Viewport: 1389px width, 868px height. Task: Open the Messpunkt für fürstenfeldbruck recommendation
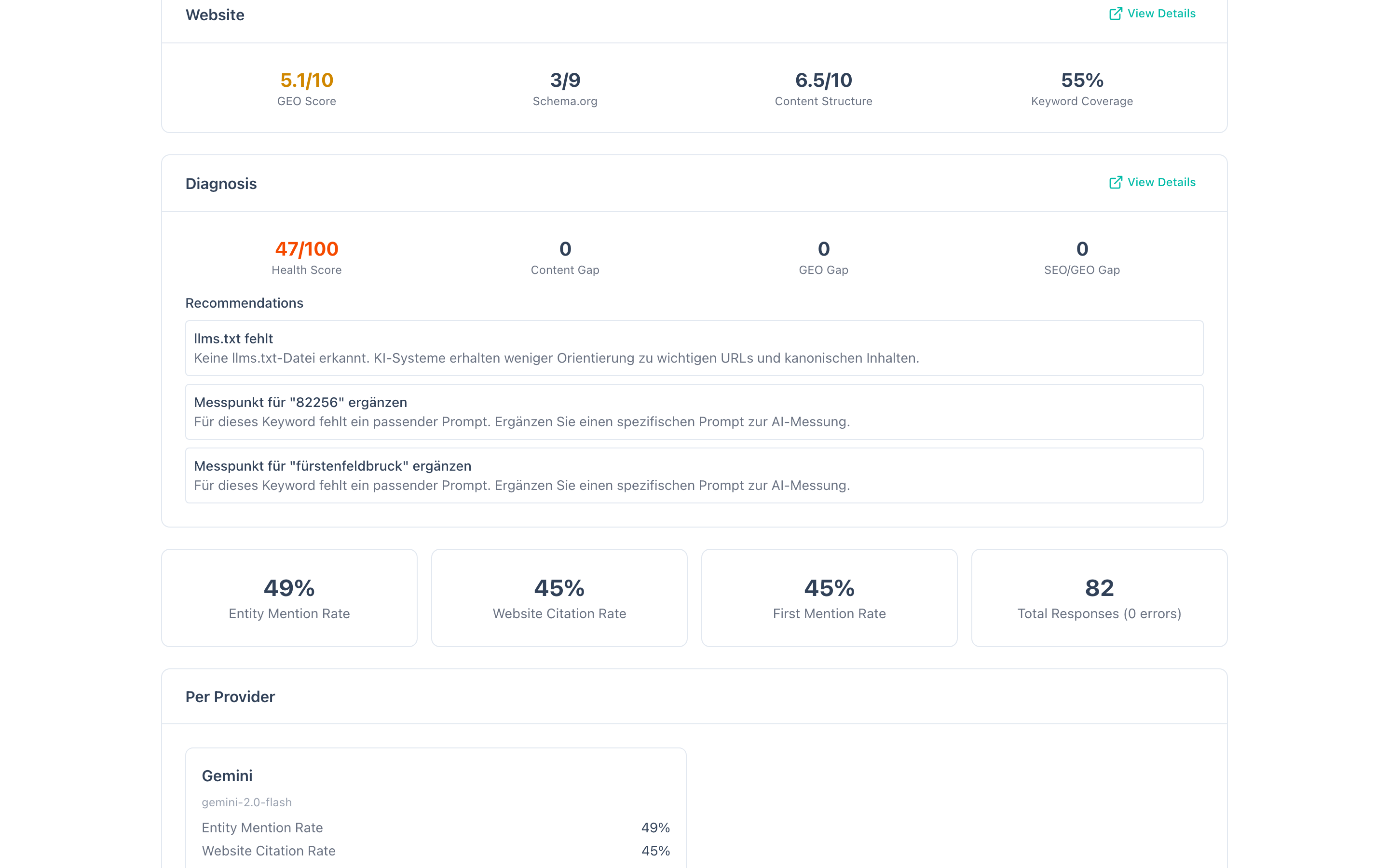(x=694, y=475)
